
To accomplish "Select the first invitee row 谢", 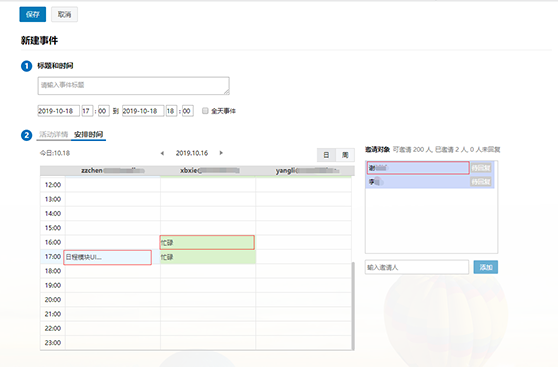I will [418, 168].
